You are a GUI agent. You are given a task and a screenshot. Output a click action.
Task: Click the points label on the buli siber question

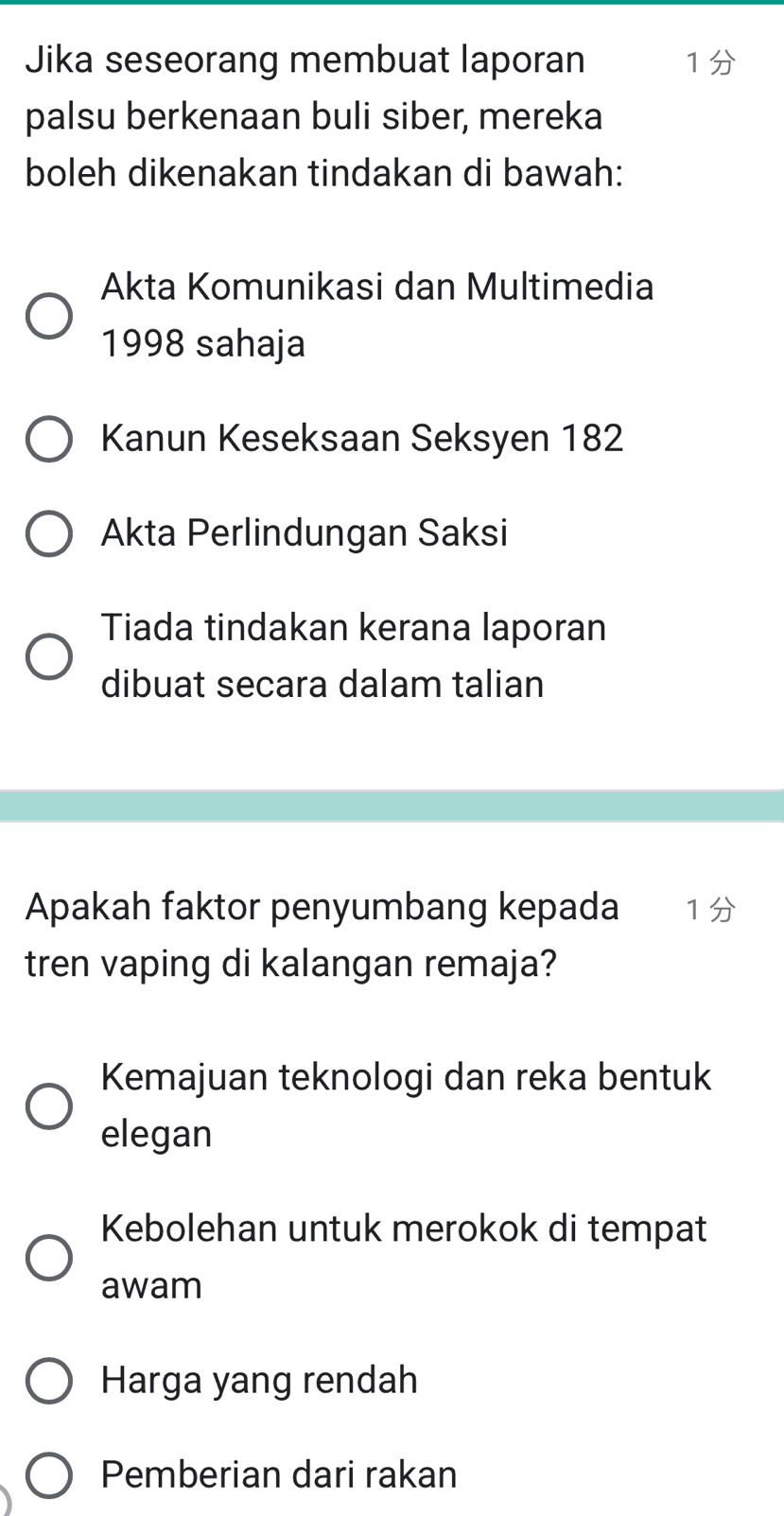(x=710, y=63)
